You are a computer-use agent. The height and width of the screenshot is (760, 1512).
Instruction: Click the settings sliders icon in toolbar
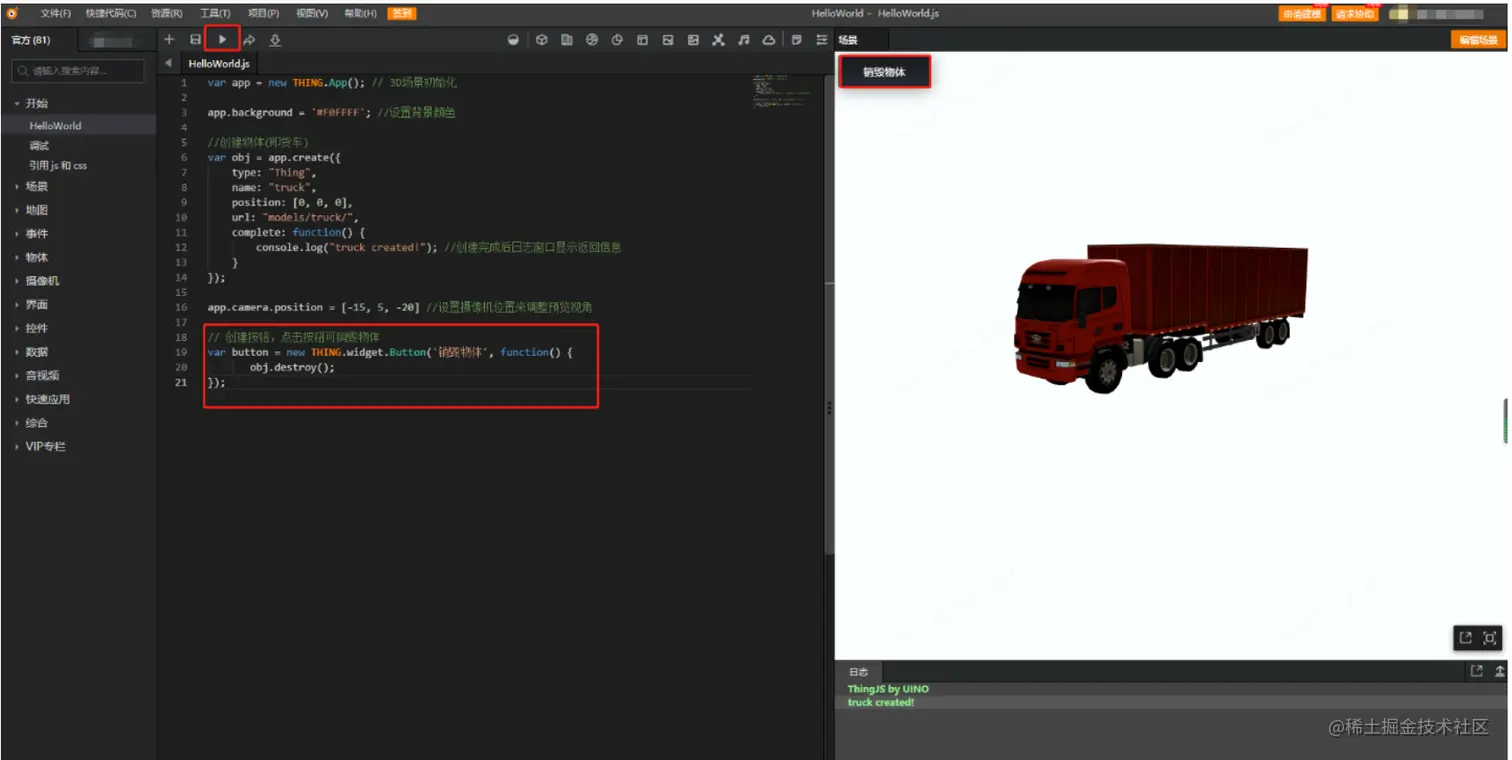tap(822, 40)
